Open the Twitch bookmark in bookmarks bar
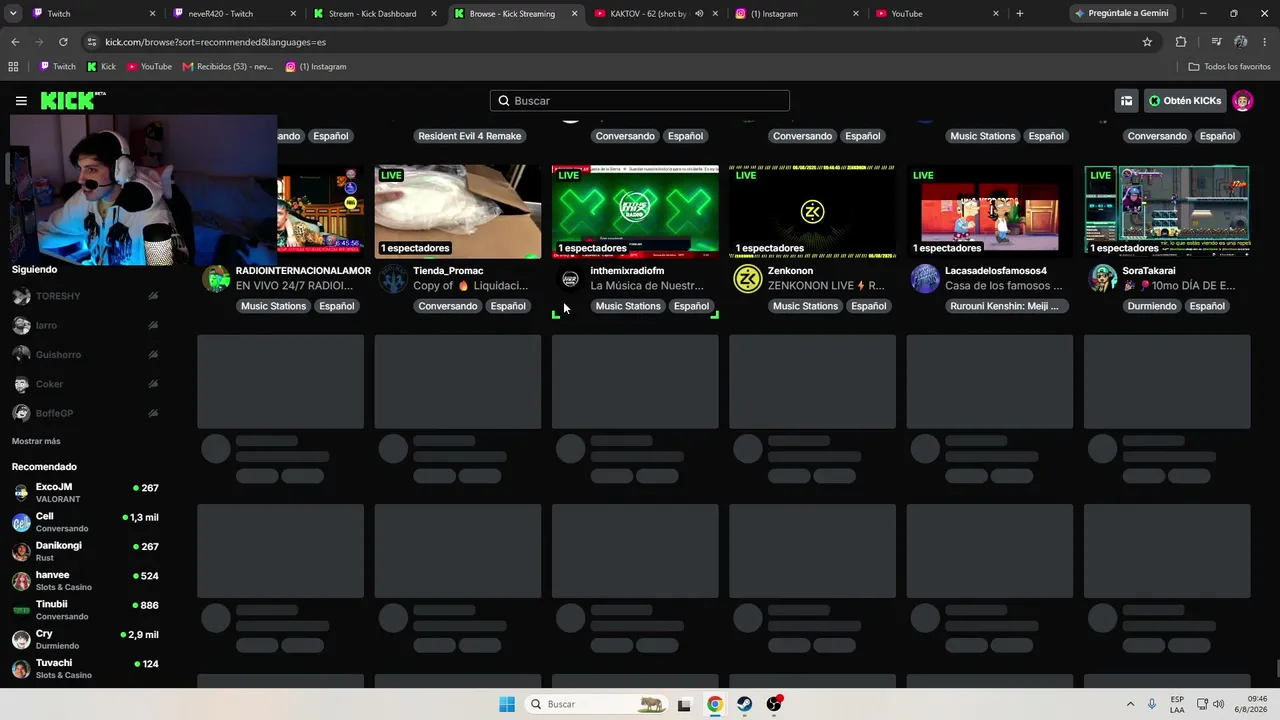This screenshot has width=1280, height=720. (x=57, y=67)
